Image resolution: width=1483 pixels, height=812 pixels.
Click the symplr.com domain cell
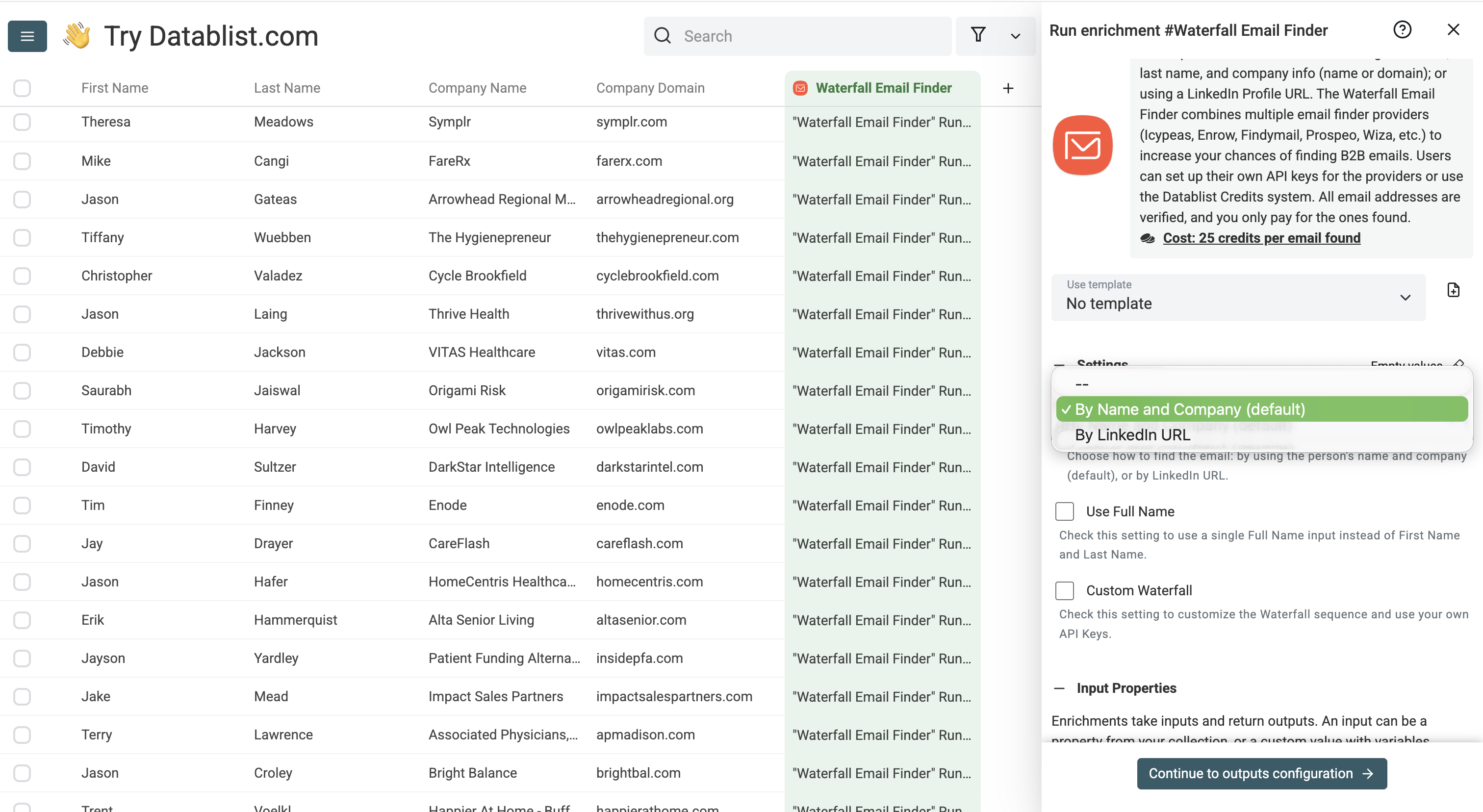632,122
